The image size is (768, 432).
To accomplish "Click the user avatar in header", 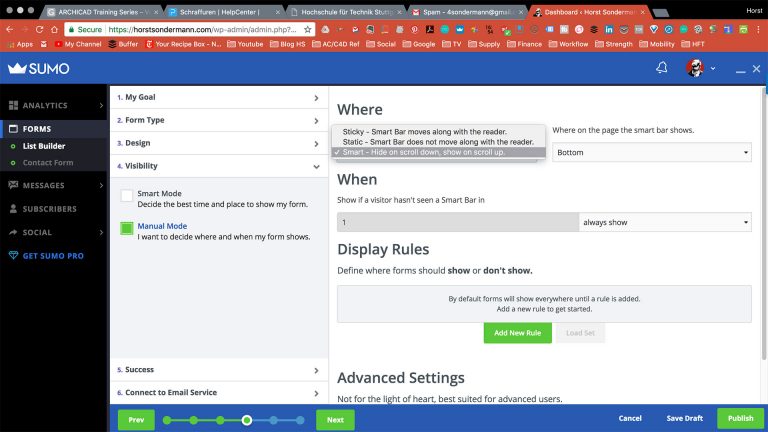I will [x=693, y=68].
